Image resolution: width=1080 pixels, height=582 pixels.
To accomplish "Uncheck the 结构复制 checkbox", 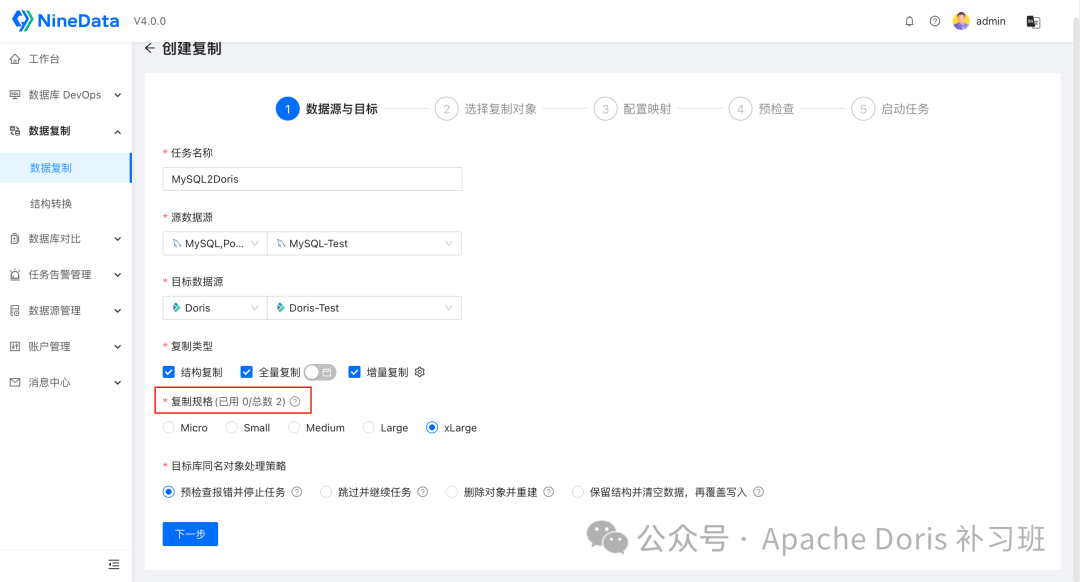I will coord(169,371).
